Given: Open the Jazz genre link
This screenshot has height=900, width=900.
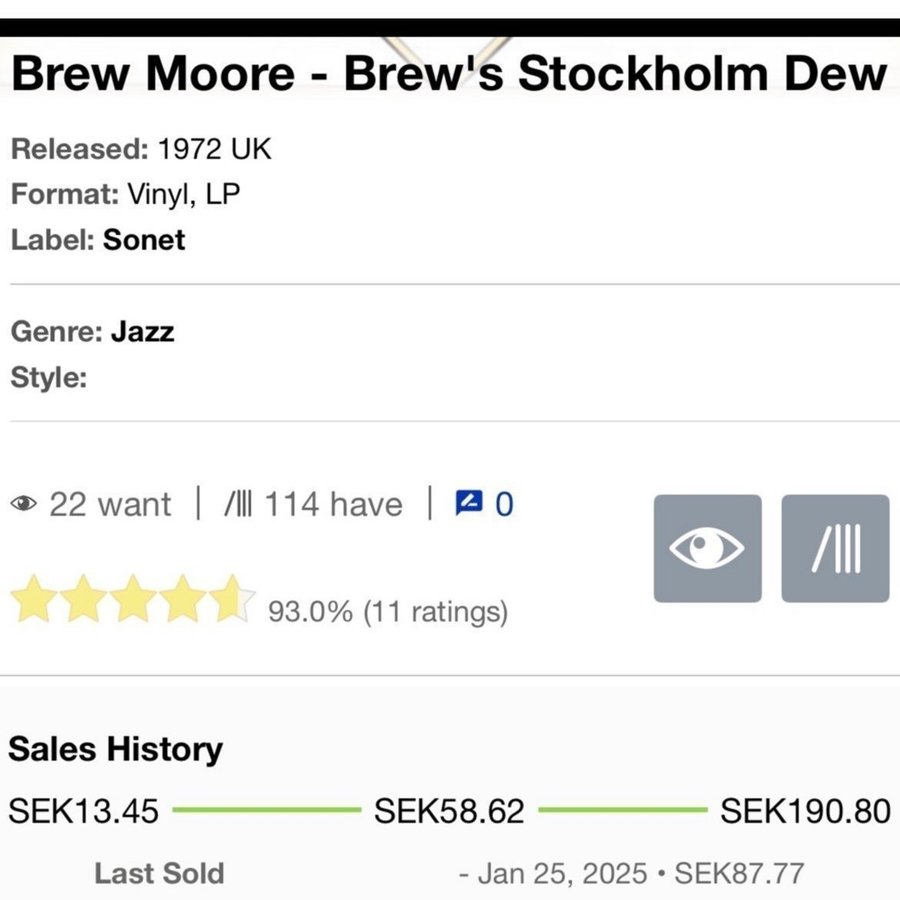Looking at the screenshot, I should click(x=142, y=332).
